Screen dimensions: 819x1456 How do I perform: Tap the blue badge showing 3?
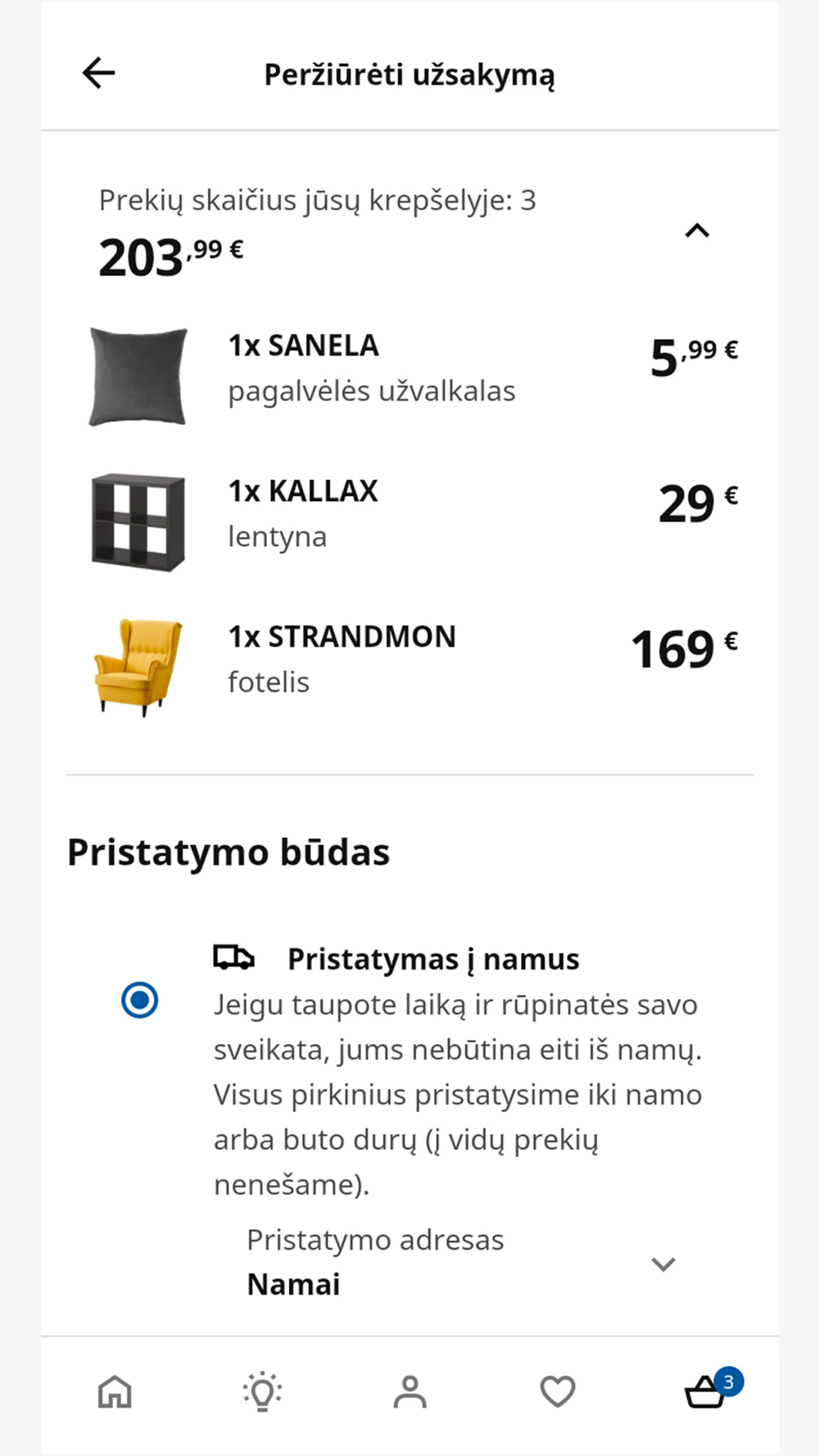click(728, 1382)
